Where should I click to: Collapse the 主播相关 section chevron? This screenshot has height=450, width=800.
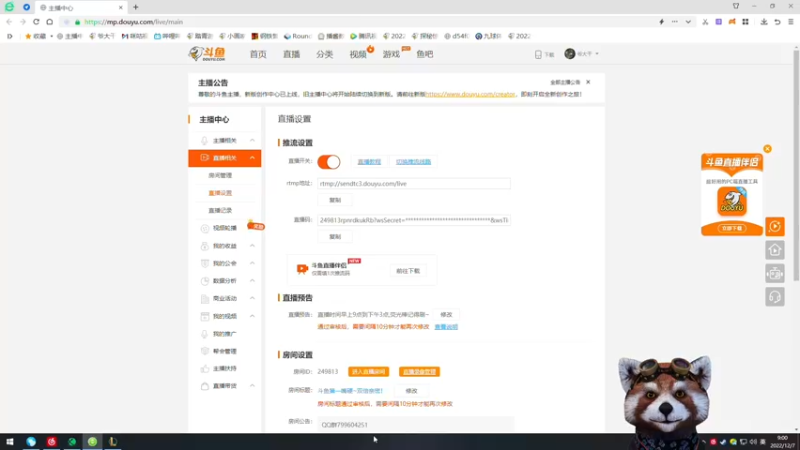[x=252, y=140]
